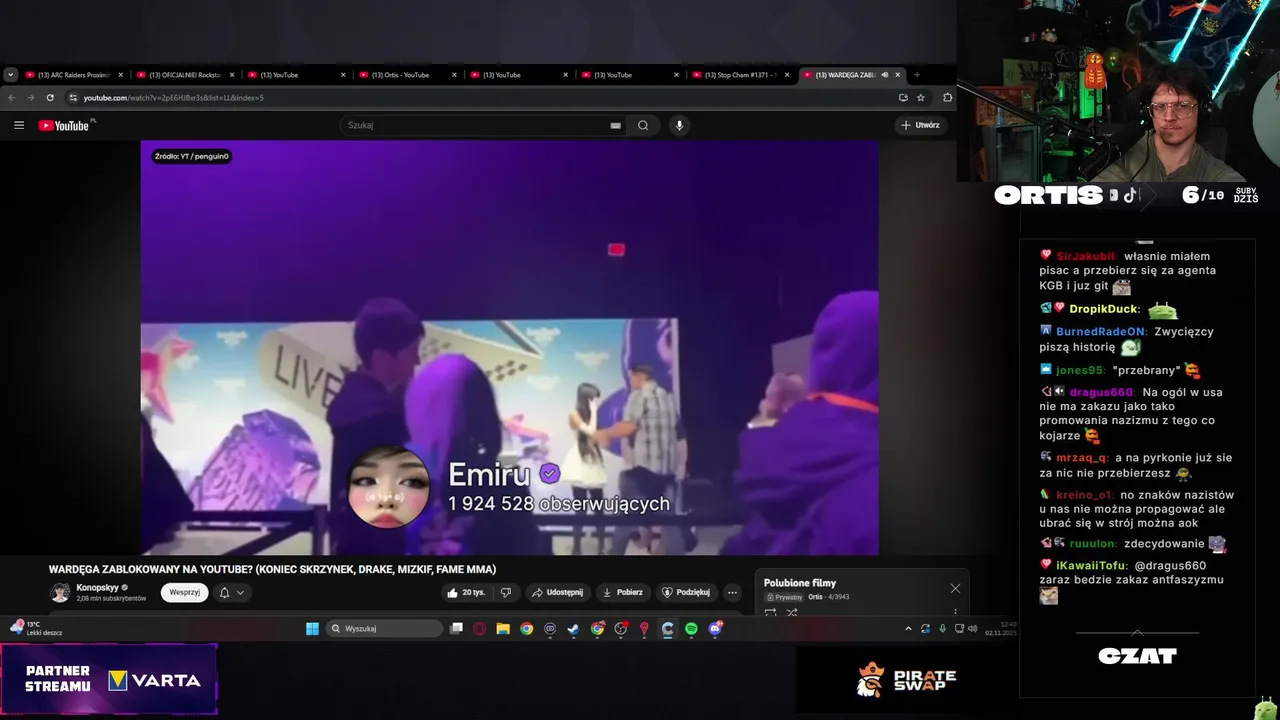Install or cast icon in address bar

(903, 97)
